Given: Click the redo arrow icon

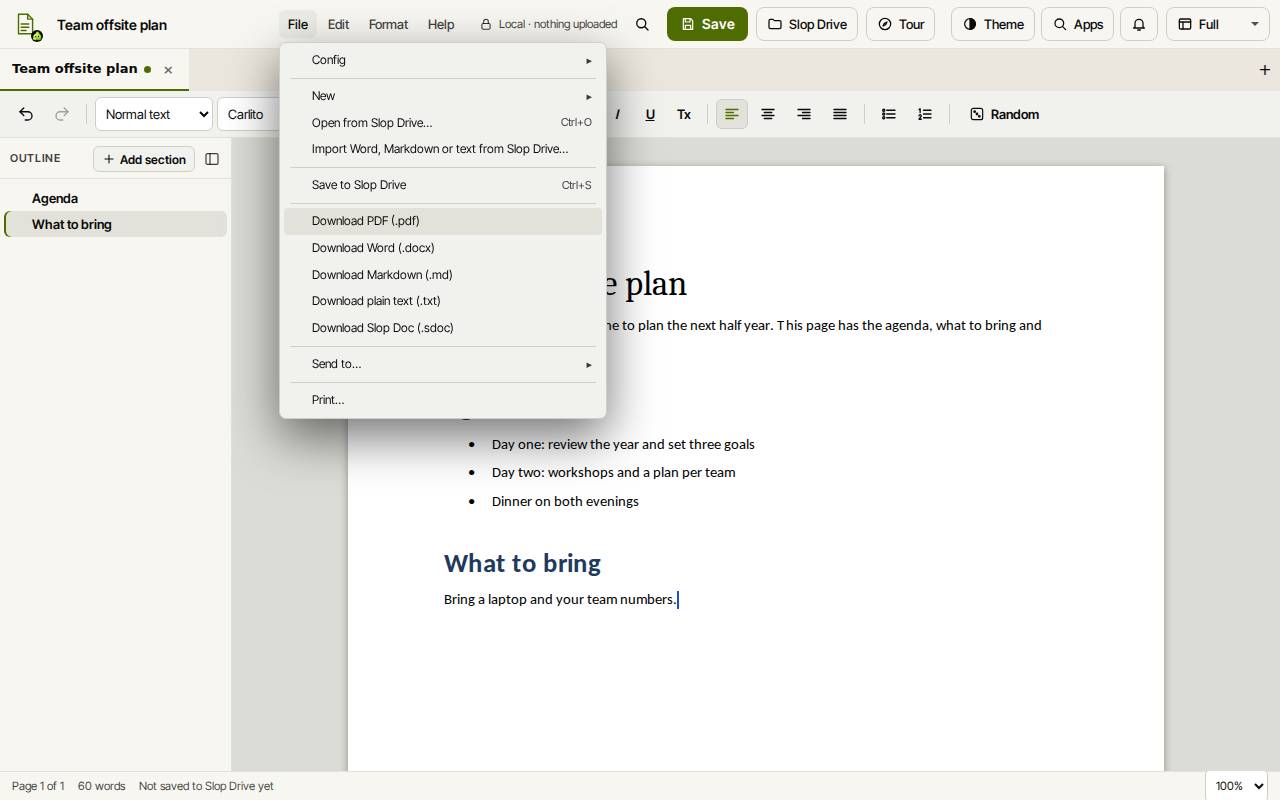Looking at the screenshot, I should coord(62,114).
